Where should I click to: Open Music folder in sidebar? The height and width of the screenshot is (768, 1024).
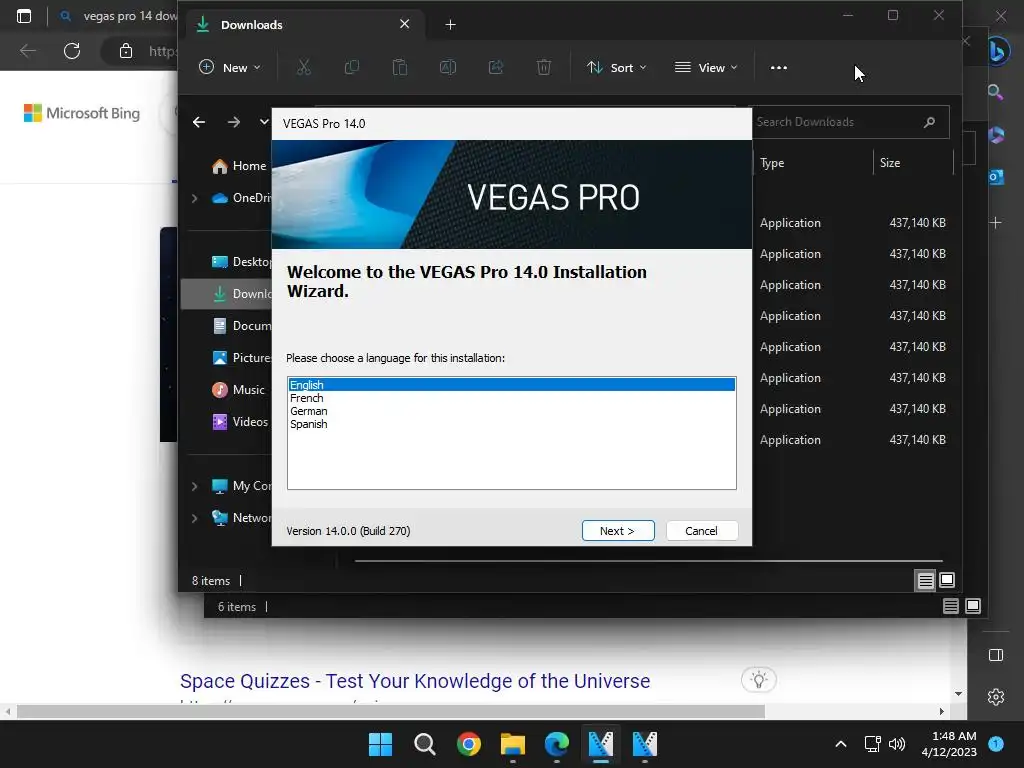coord(238,390)
